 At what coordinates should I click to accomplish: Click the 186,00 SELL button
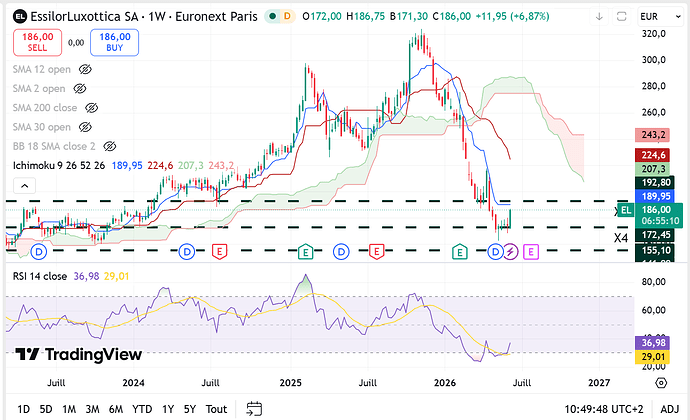coord(37,42)
